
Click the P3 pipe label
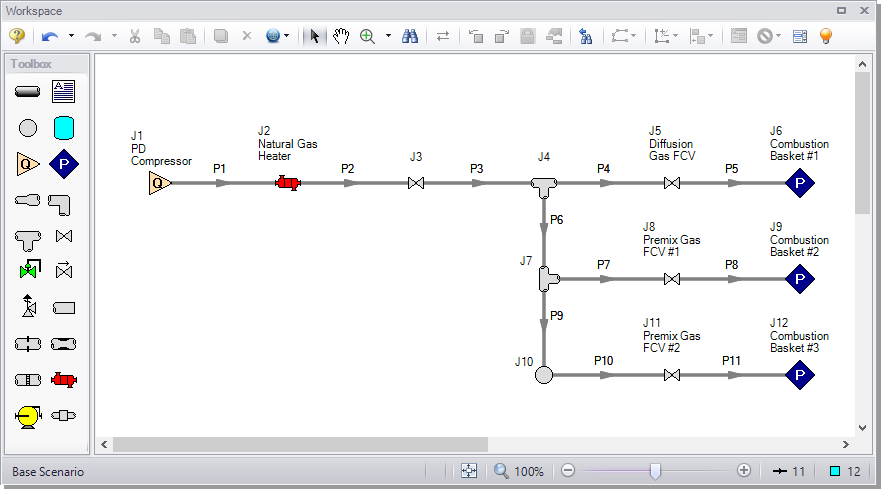pos(476,169)
